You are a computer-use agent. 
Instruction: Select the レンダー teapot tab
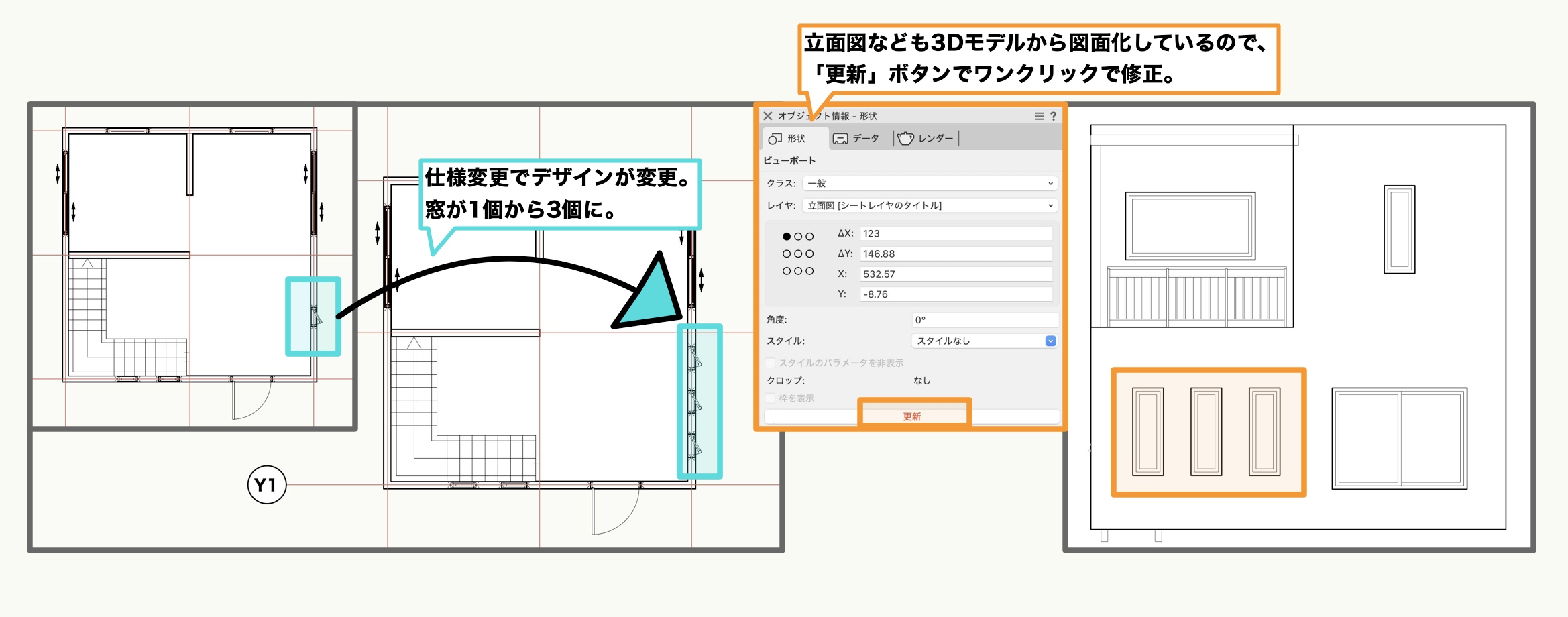(x=926, y=138)
